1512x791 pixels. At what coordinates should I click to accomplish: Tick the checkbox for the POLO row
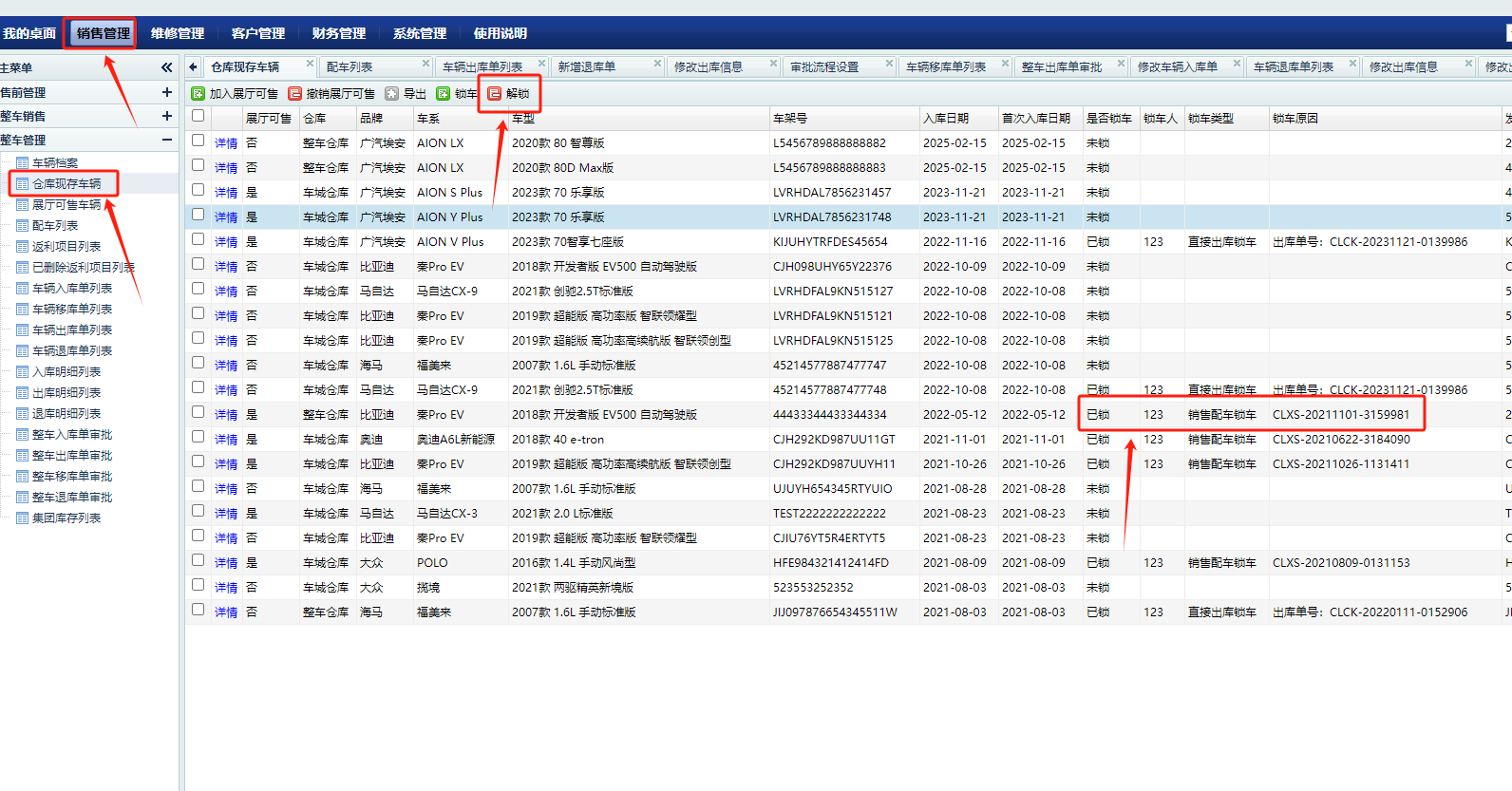[198, 560]
